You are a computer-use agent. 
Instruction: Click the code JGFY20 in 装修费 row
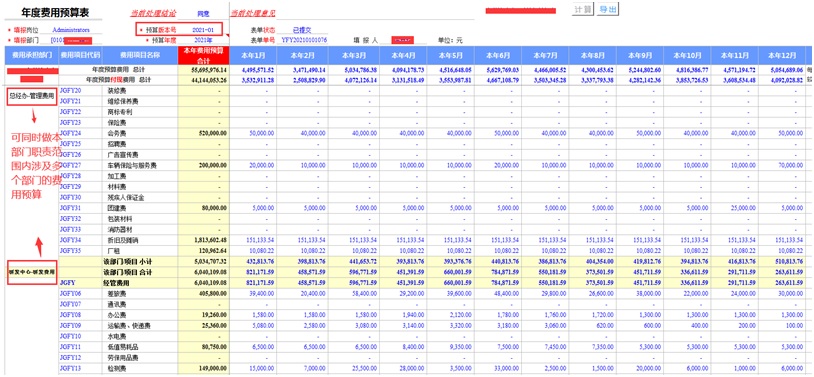click(x=71, y=90)
